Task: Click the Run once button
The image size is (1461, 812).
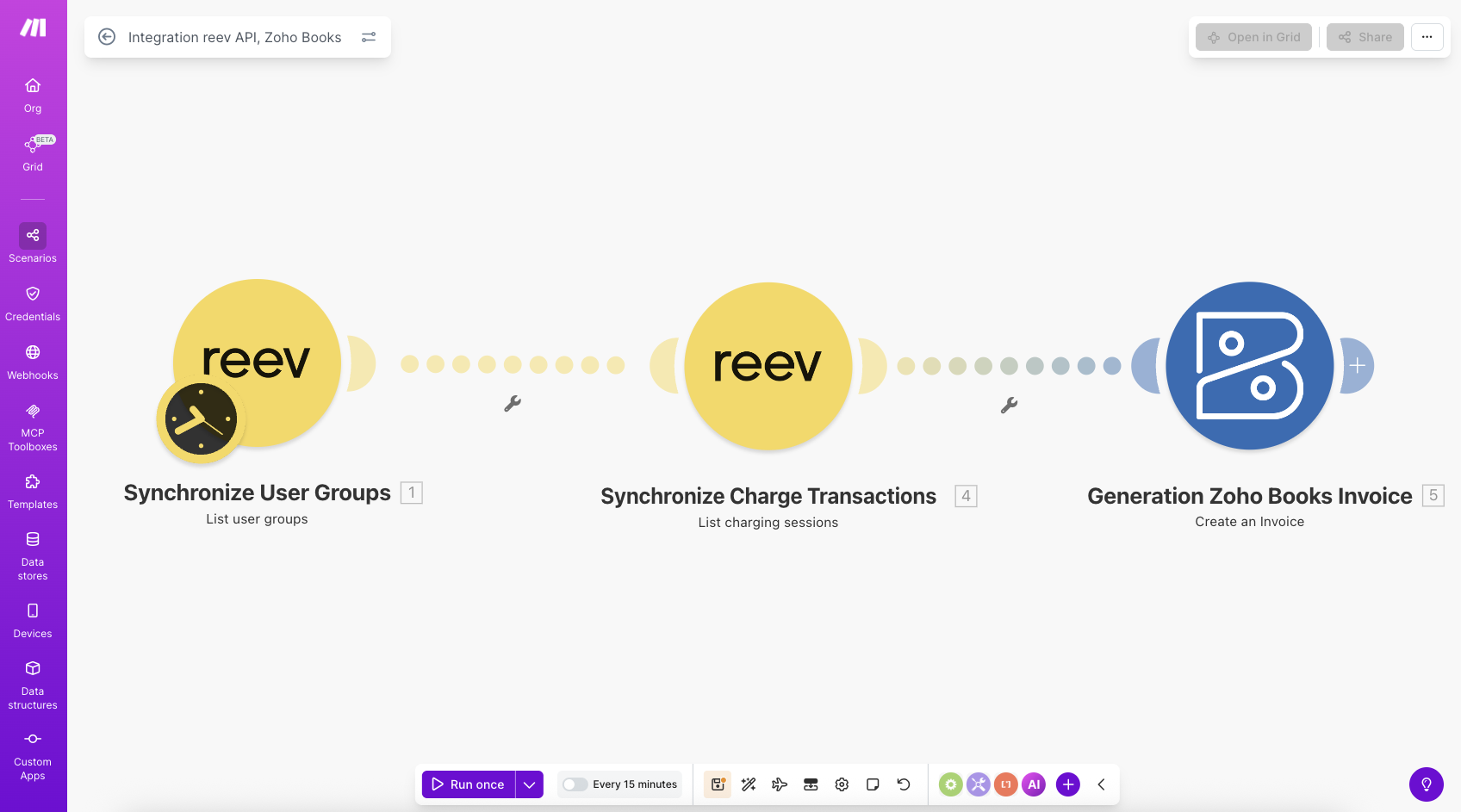Action: (469, 784)
